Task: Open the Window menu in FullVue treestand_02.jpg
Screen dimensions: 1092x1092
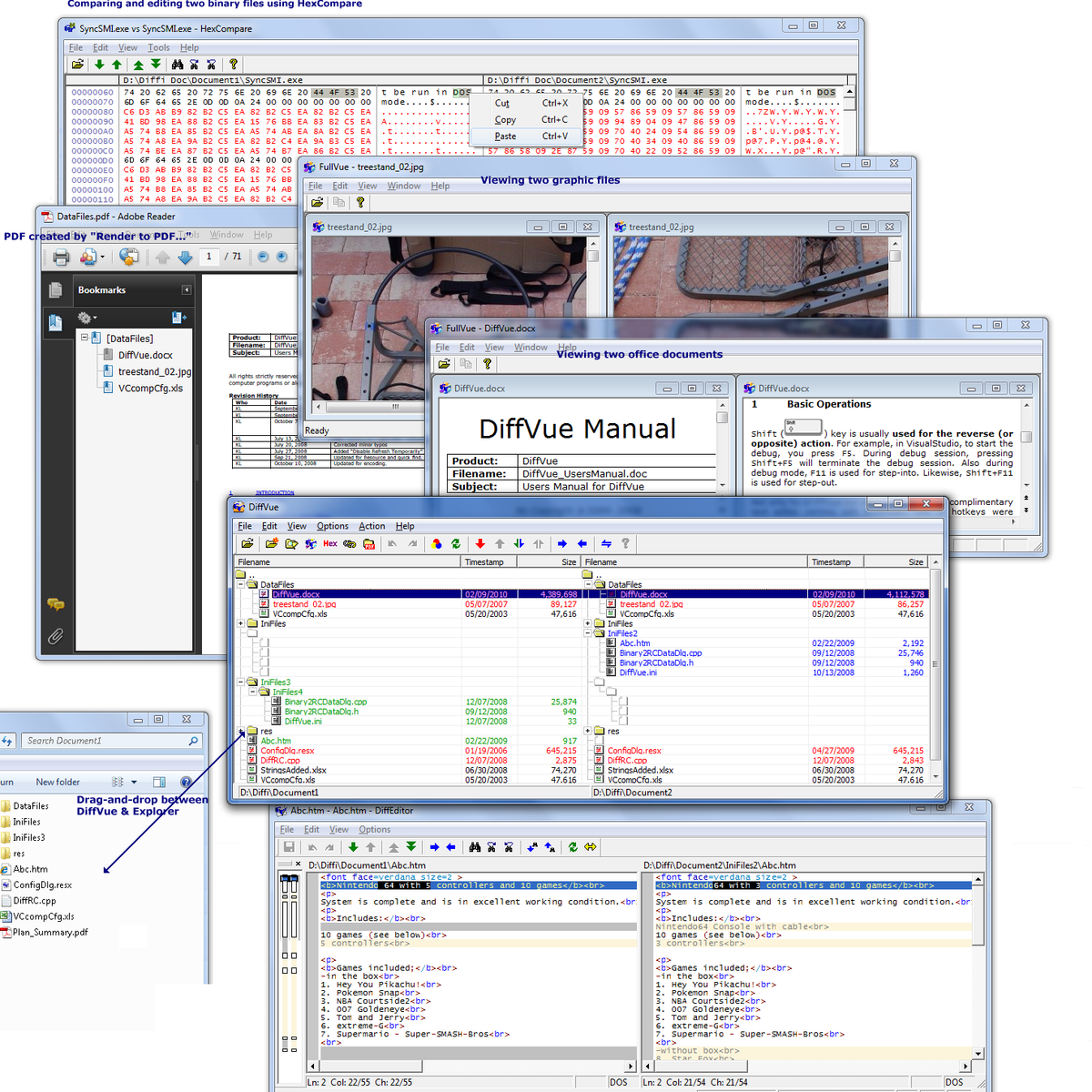Action: [x=404, y=186]
